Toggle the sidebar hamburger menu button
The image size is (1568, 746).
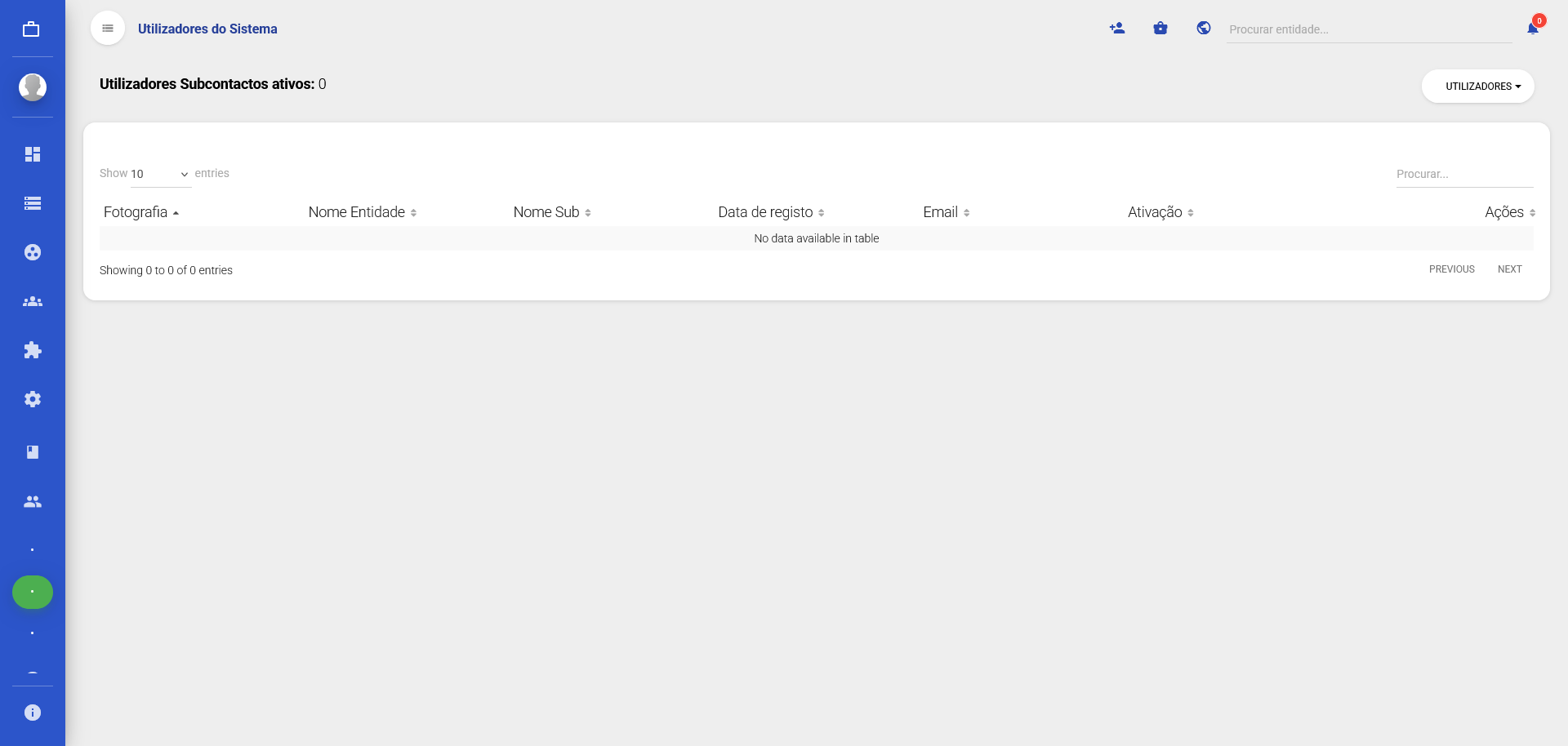108,29
